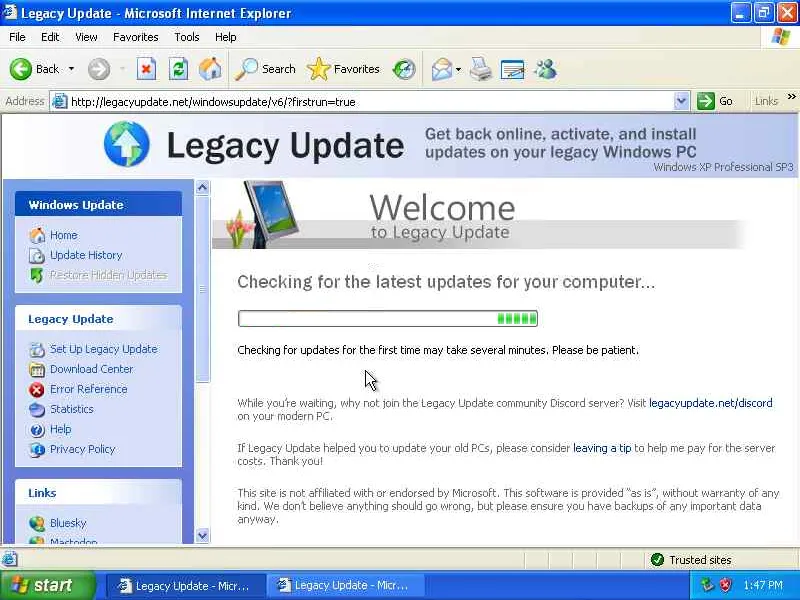Open the Tools menu
This screenshot has height=600, width=800.
[187, 37]
